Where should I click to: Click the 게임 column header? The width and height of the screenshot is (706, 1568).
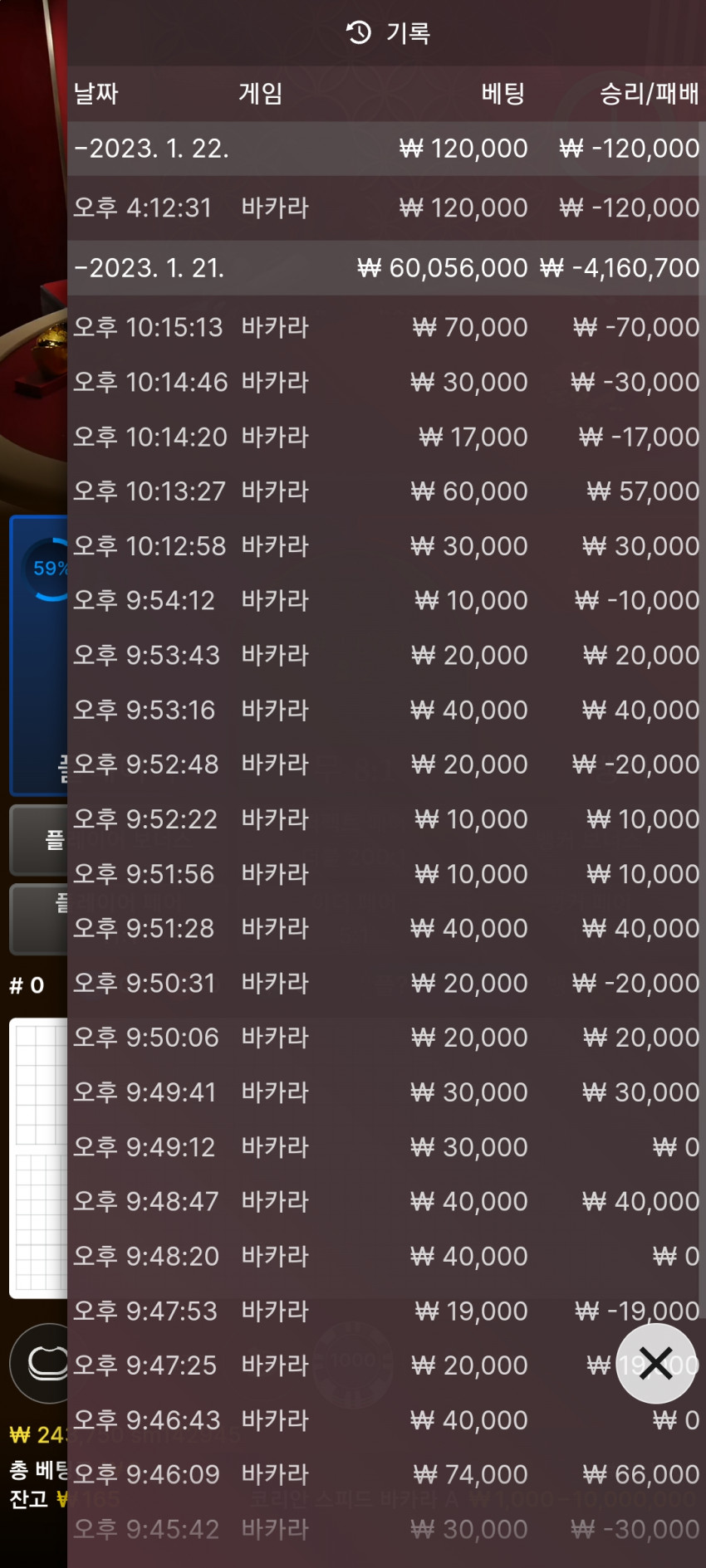(261, 93)
